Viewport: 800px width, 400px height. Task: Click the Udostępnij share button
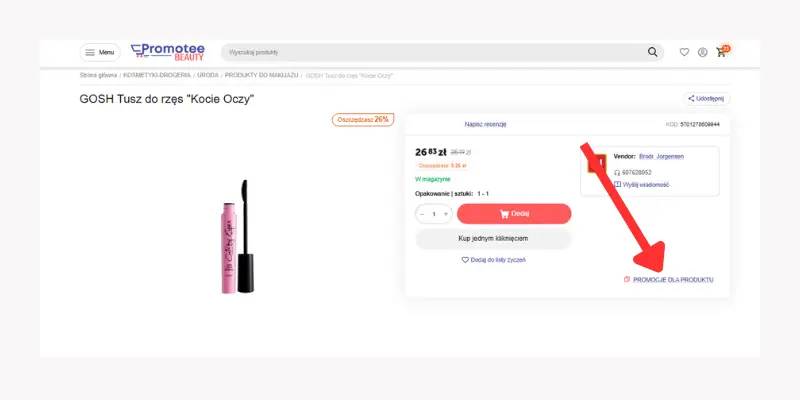[x=706, y=99]
